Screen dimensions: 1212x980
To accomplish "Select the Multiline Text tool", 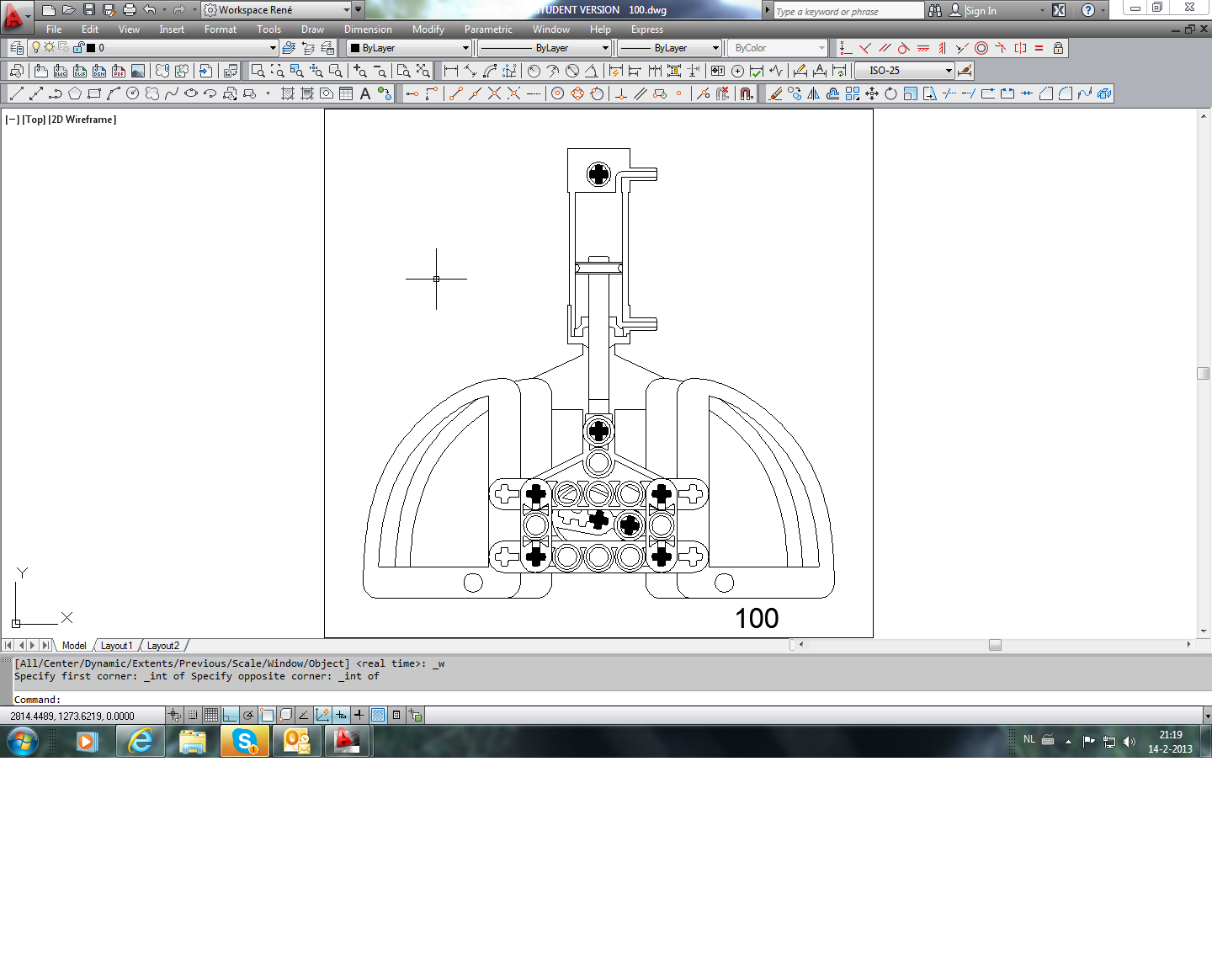I will click(x=365, y=93).
